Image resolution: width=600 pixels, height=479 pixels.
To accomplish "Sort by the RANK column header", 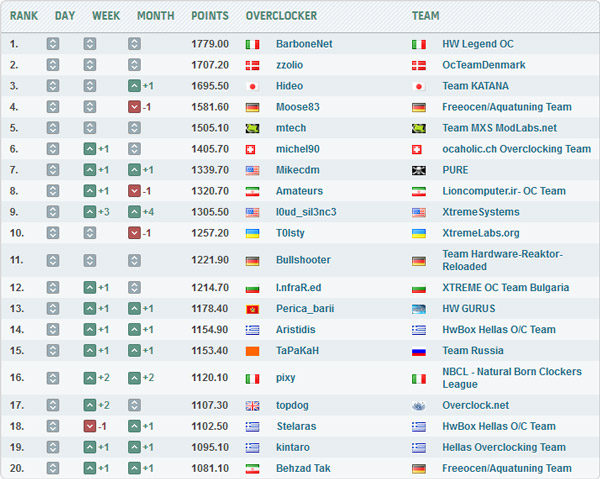I will pyautogui.click(x=24, y=16).
